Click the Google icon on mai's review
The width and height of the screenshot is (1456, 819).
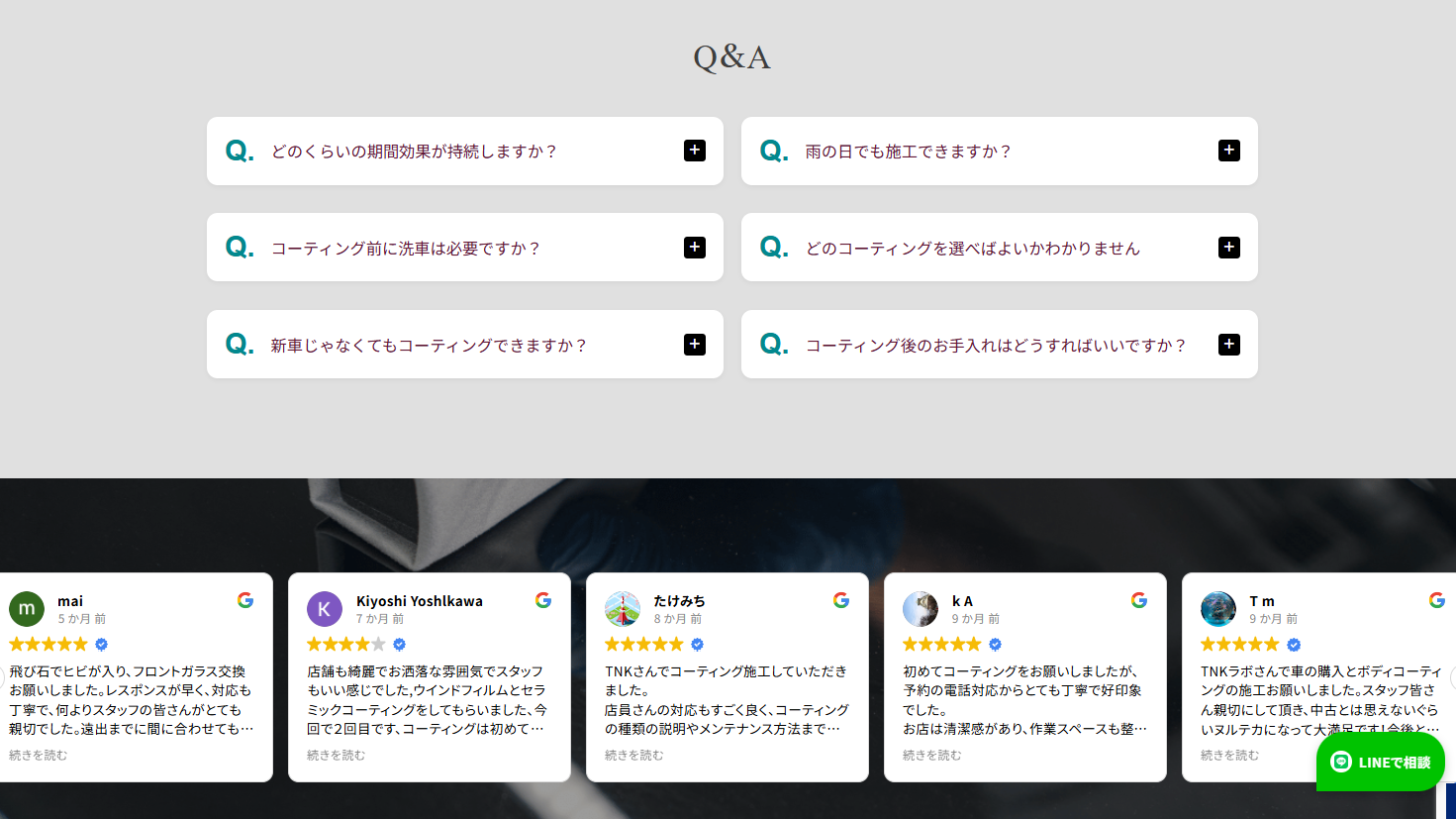245,600
